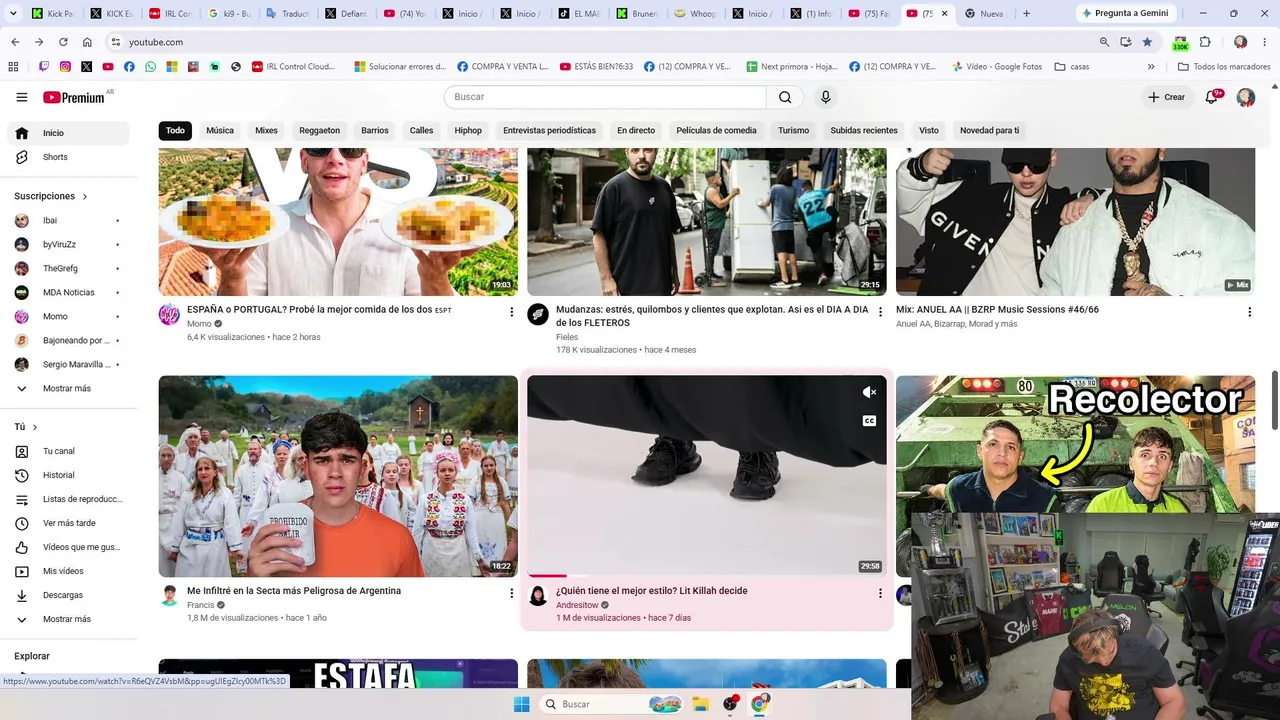This screenshot has height=720, width=1280.
Task: Select the Todo filter chip
Action: [175, 130]
